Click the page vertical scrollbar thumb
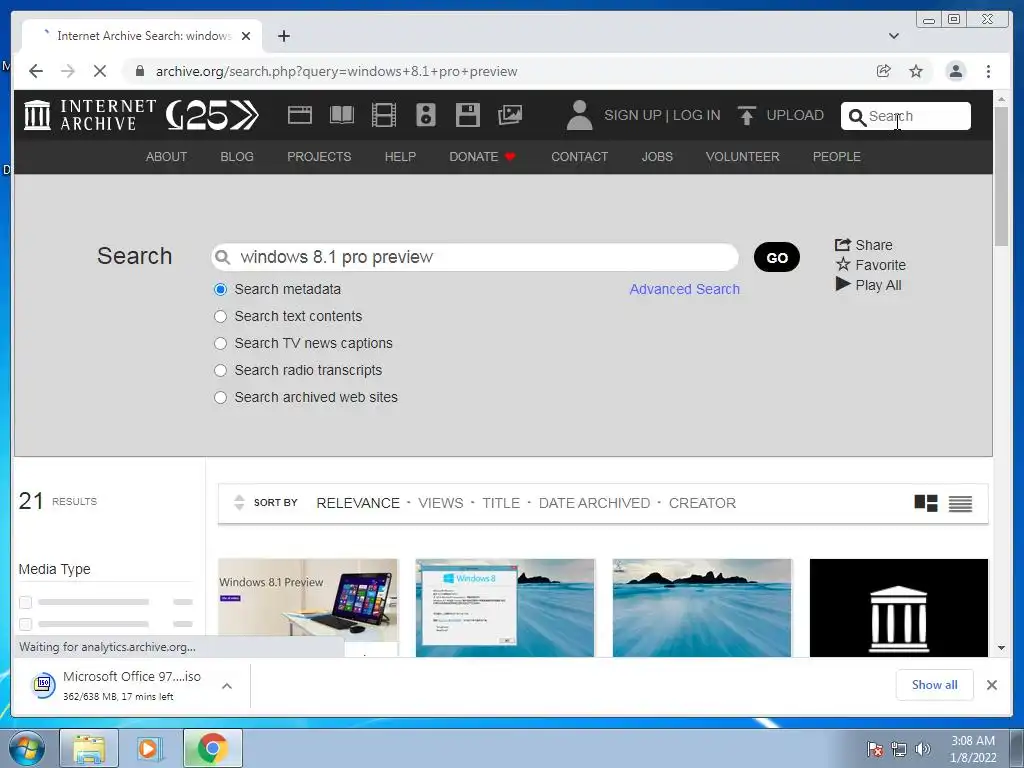This screenshot has height=768, width=1024. click(1001, 175)
